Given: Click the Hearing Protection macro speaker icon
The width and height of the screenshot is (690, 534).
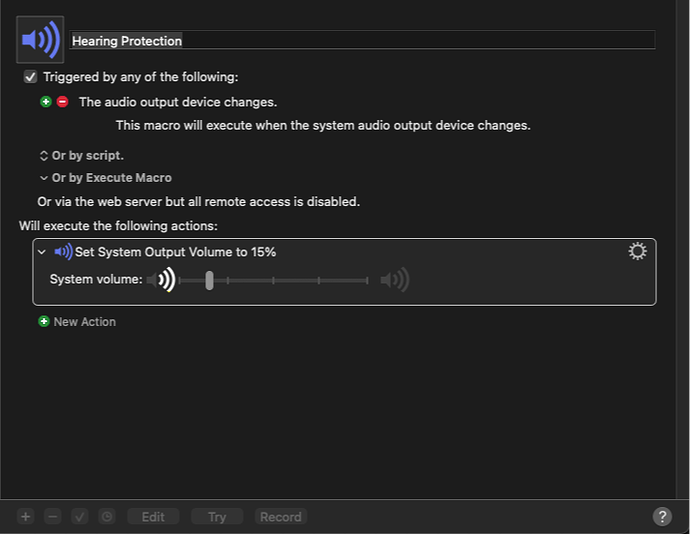Looking at the screenshot, I should click(40, 40).
